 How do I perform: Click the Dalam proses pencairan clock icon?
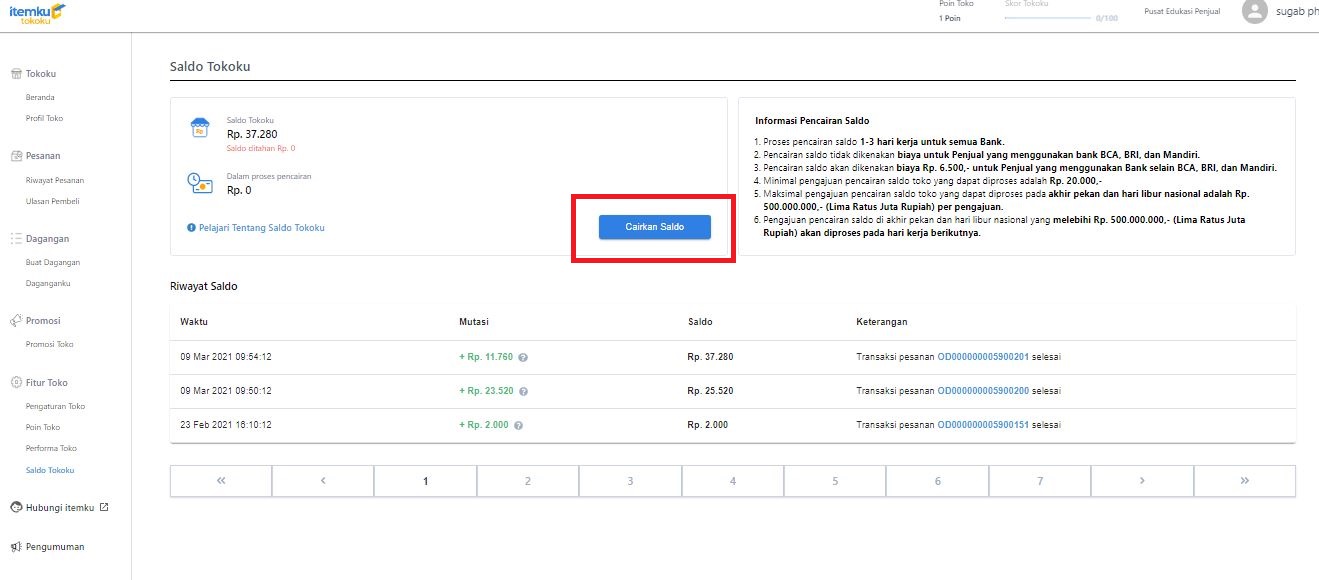[x=200, y=183]
